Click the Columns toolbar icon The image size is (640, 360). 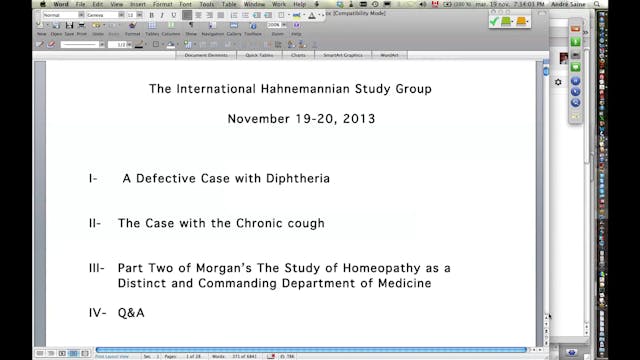coord(171,26)
